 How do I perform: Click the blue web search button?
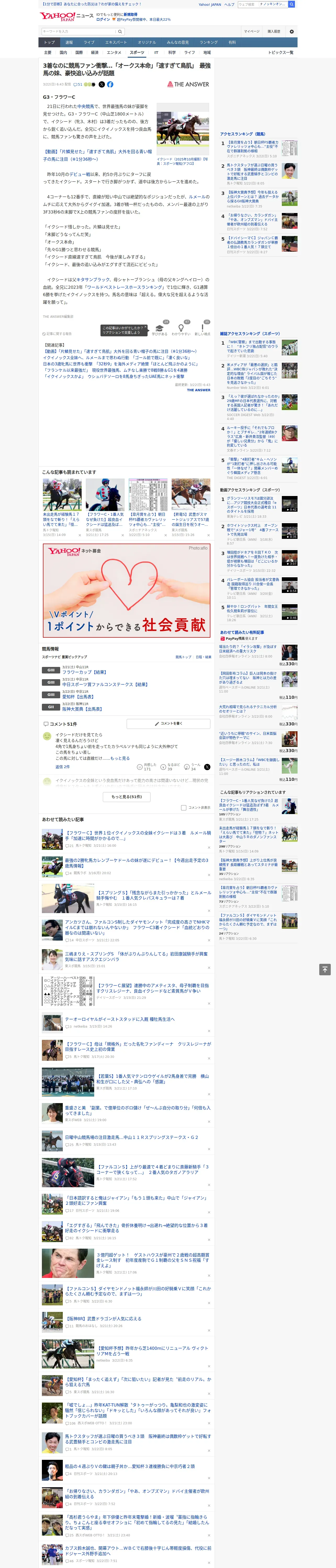[x=292, y=4]
